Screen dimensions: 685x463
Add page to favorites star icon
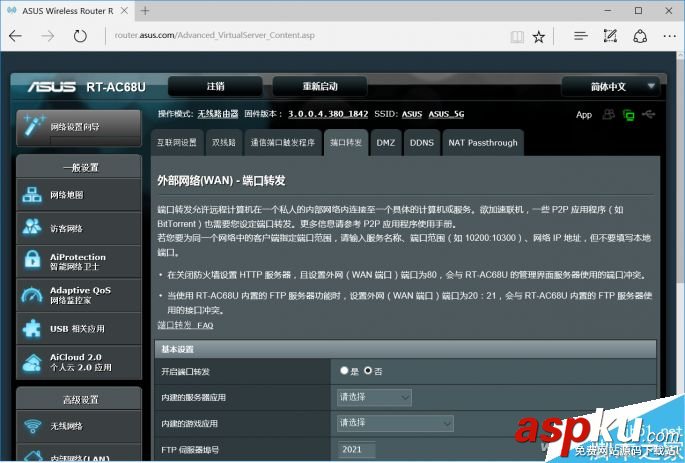[x=539, y=36]
